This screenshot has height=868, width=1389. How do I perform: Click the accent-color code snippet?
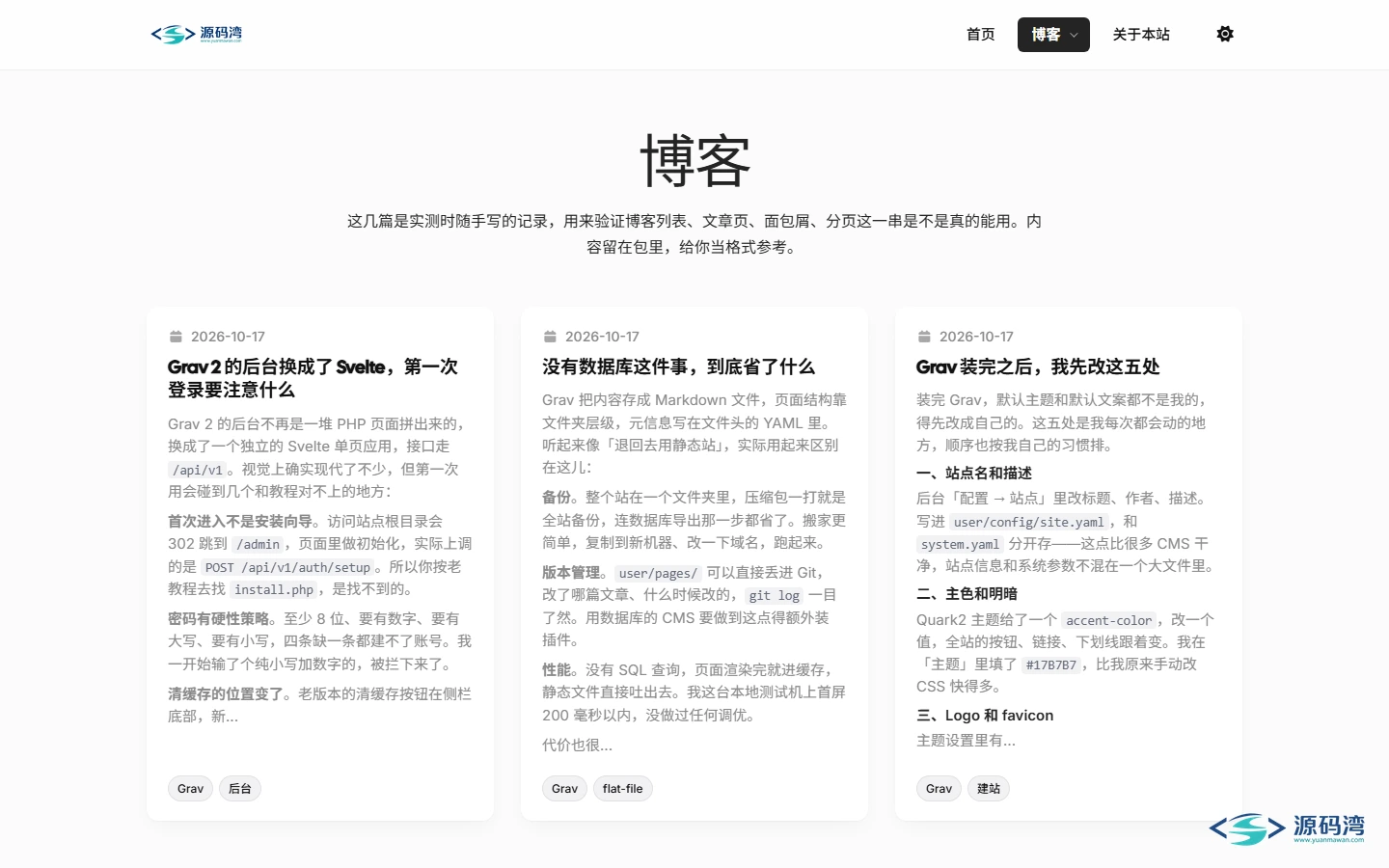tap(1109, 620)
